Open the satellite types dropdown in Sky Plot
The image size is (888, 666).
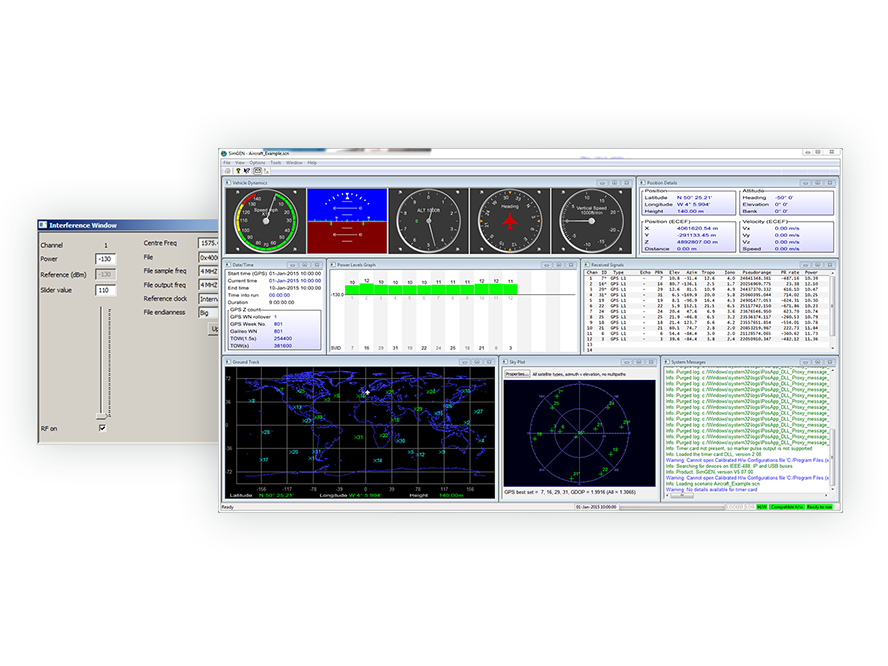tap(580, 373)
